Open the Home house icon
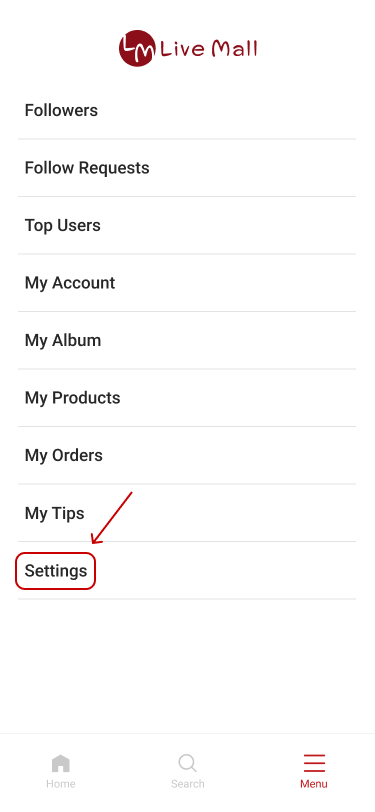The width and height of the screenshot is (375, 812). point(61,763)
